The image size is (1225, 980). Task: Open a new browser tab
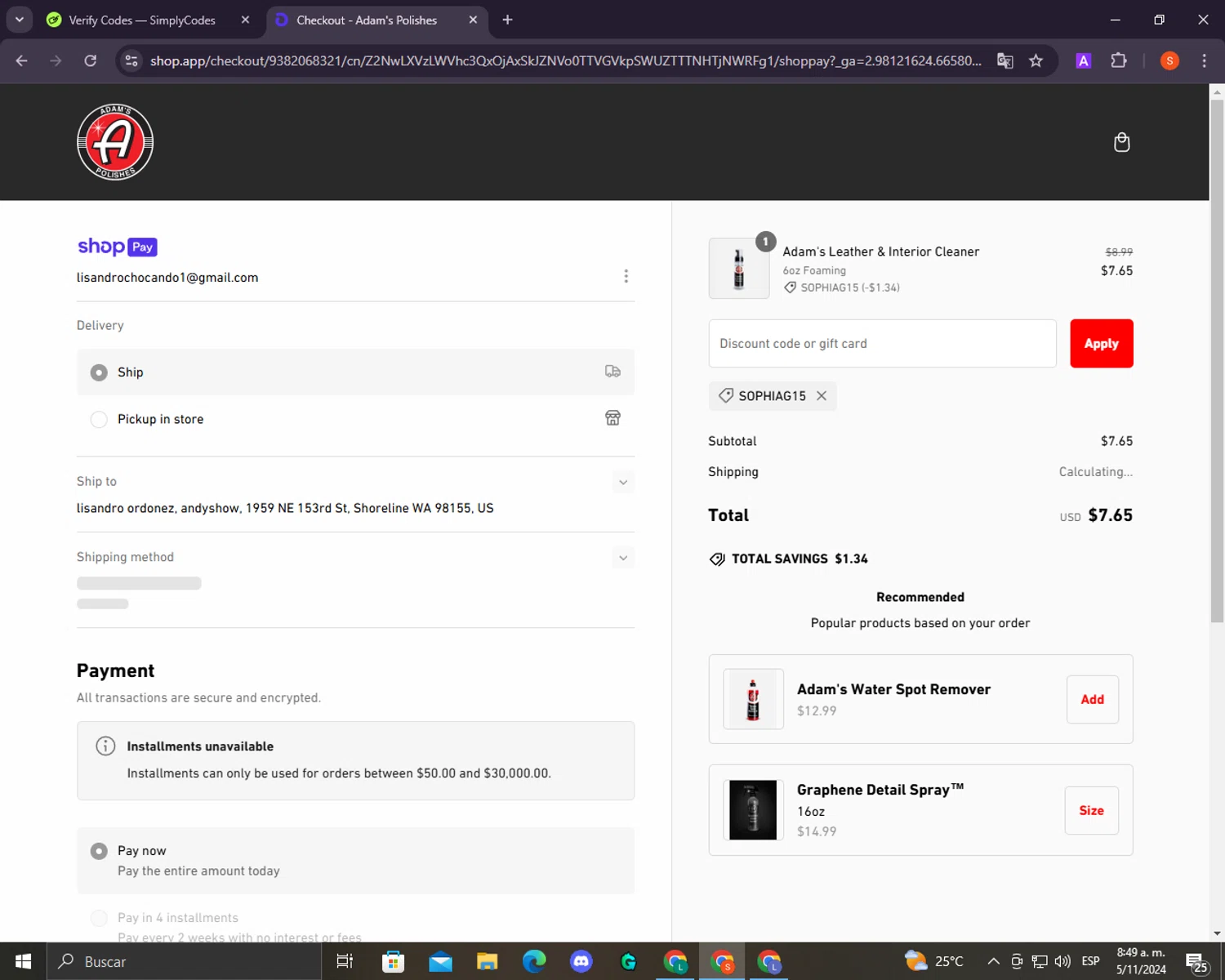507,20
